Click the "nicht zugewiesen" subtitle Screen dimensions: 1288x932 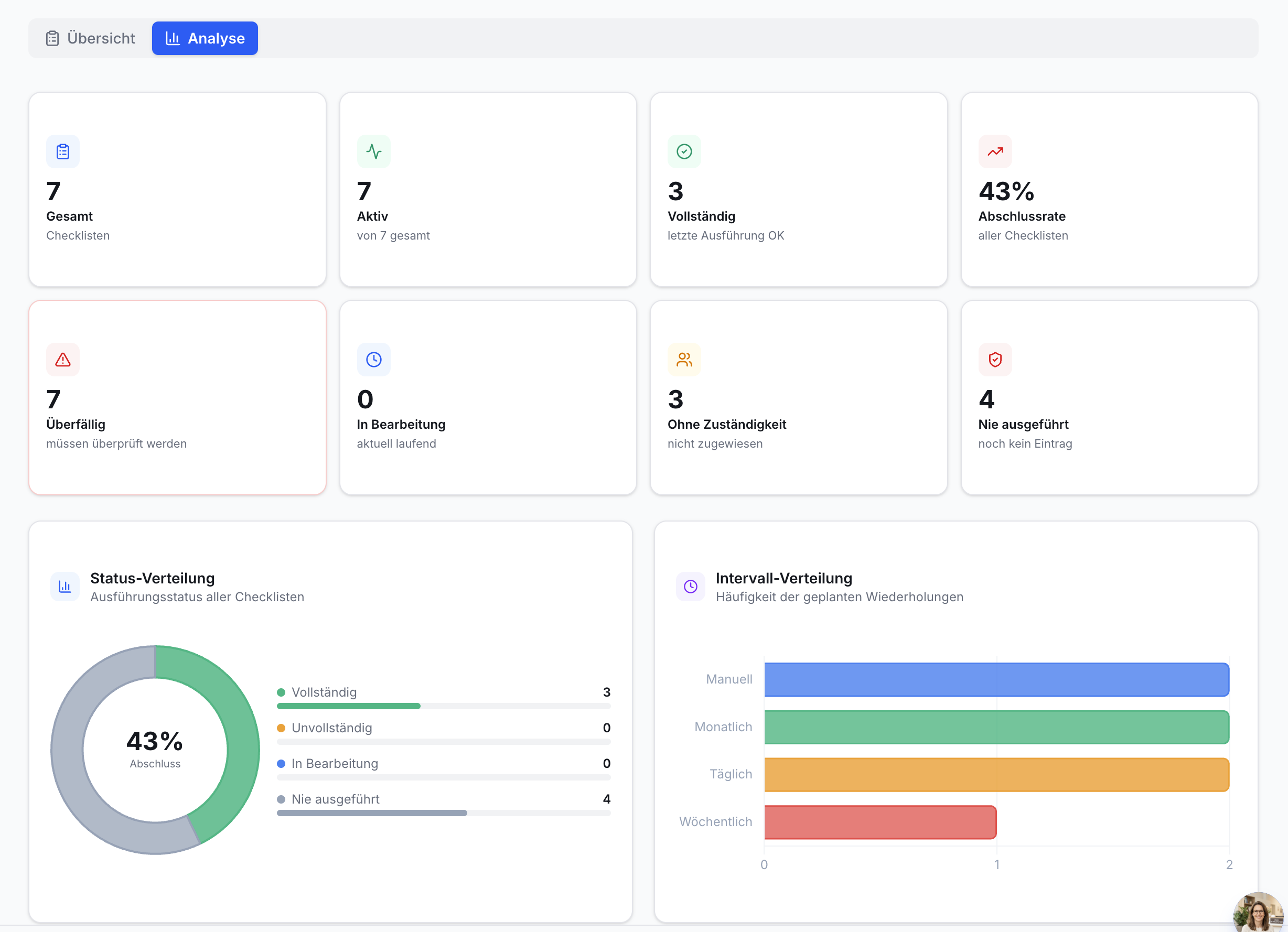click(x=715, y=444)
